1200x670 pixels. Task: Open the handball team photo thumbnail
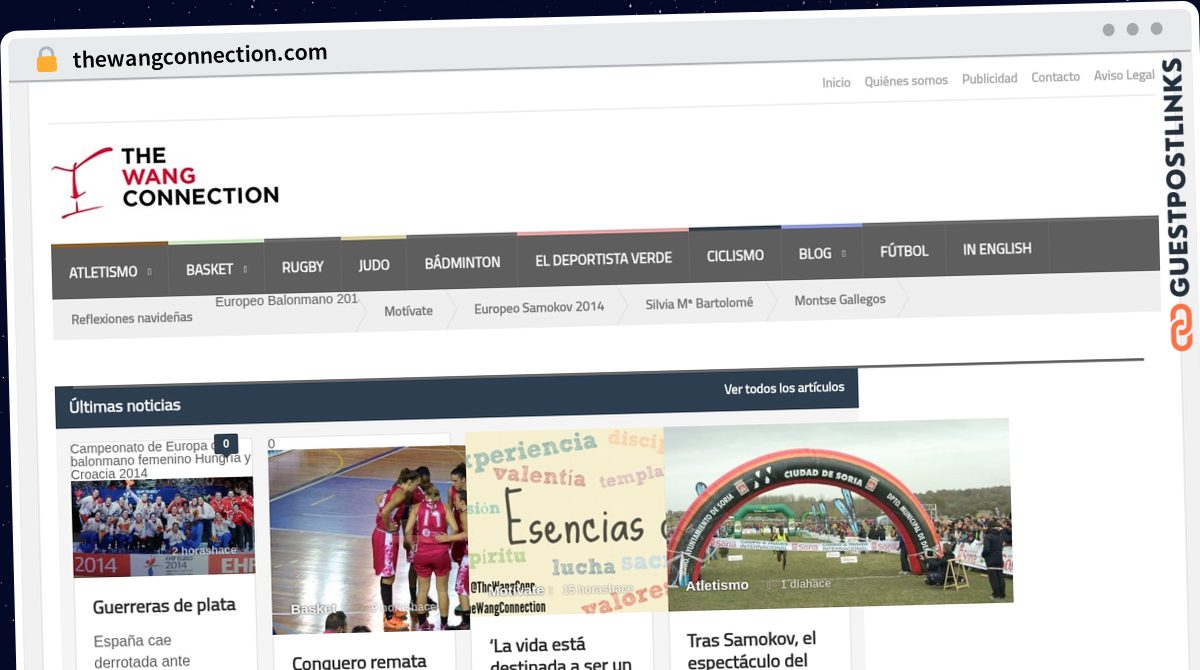[163, 526]
